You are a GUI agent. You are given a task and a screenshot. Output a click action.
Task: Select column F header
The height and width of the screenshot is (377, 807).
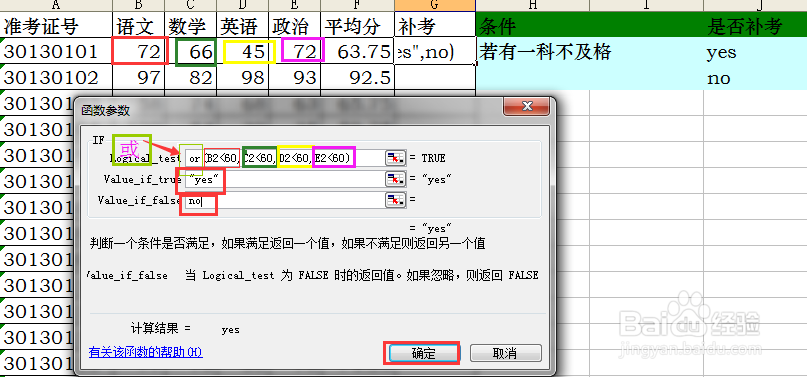pos(358,5)
